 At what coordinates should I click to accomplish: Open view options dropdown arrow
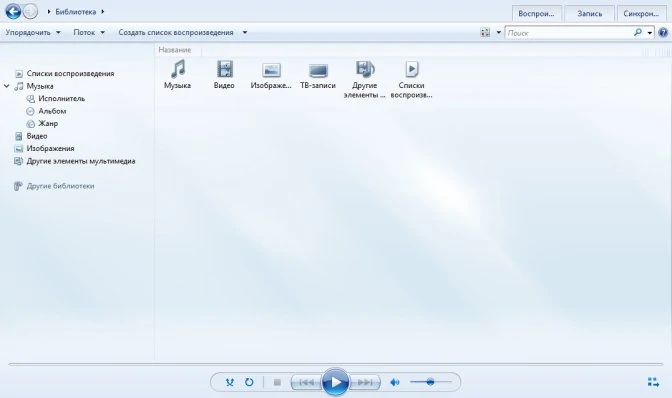(498, 33)
